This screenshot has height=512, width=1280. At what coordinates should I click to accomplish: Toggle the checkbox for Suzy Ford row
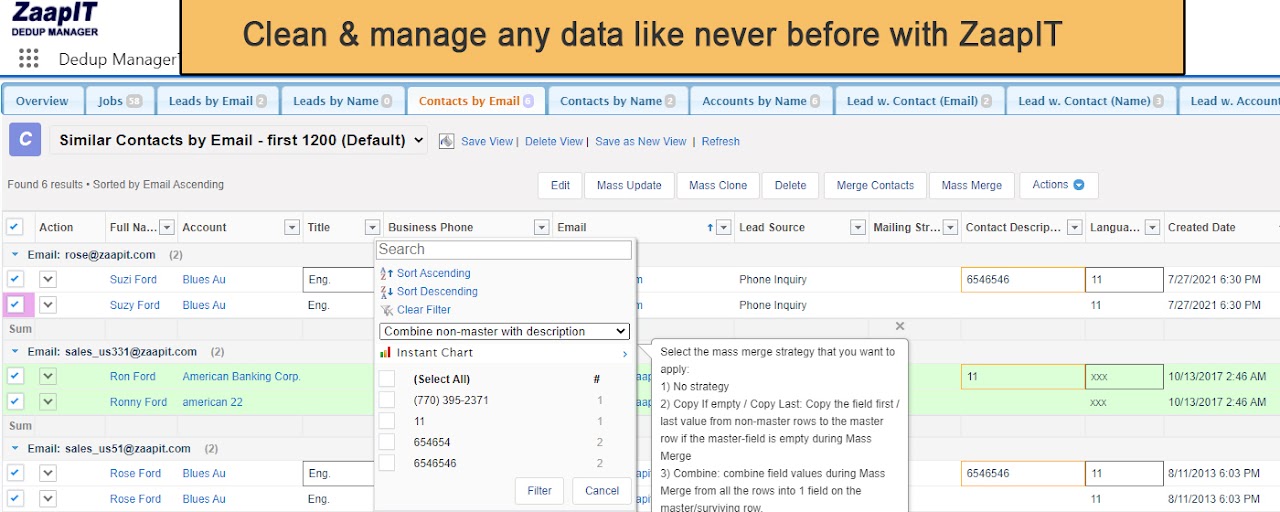click(15, 305)
